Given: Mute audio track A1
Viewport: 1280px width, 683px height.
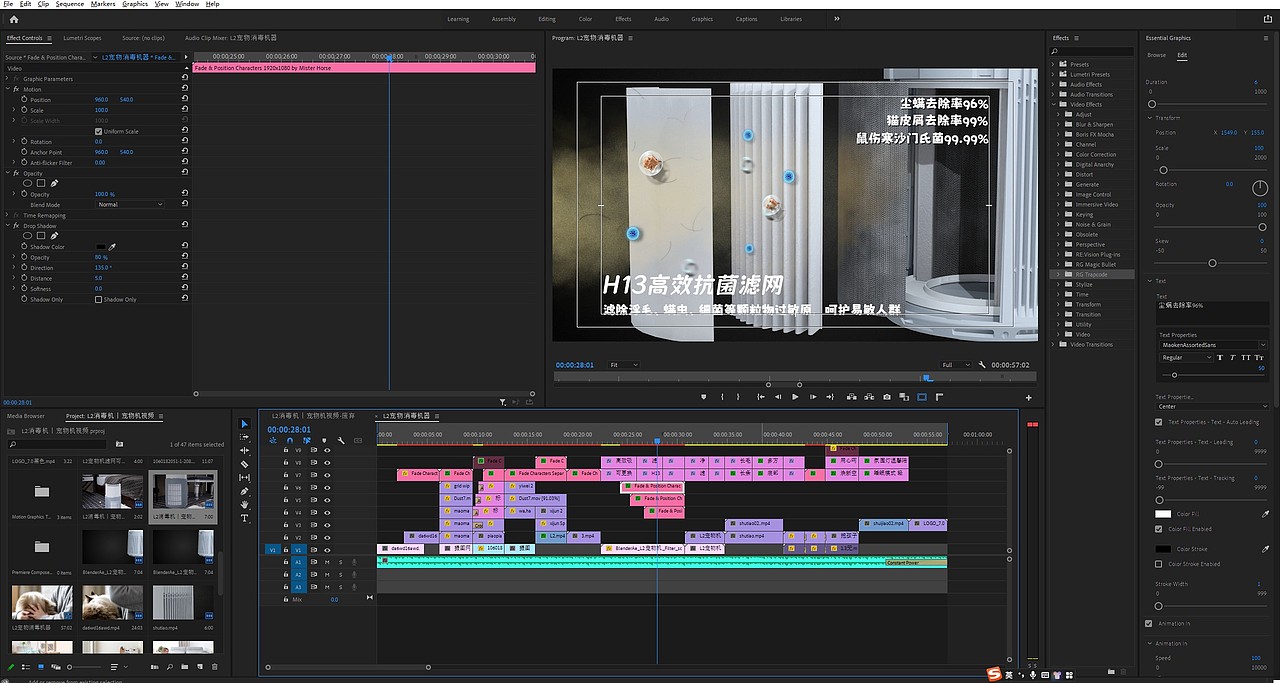Looking at the screenshot, I should point(327,562).
